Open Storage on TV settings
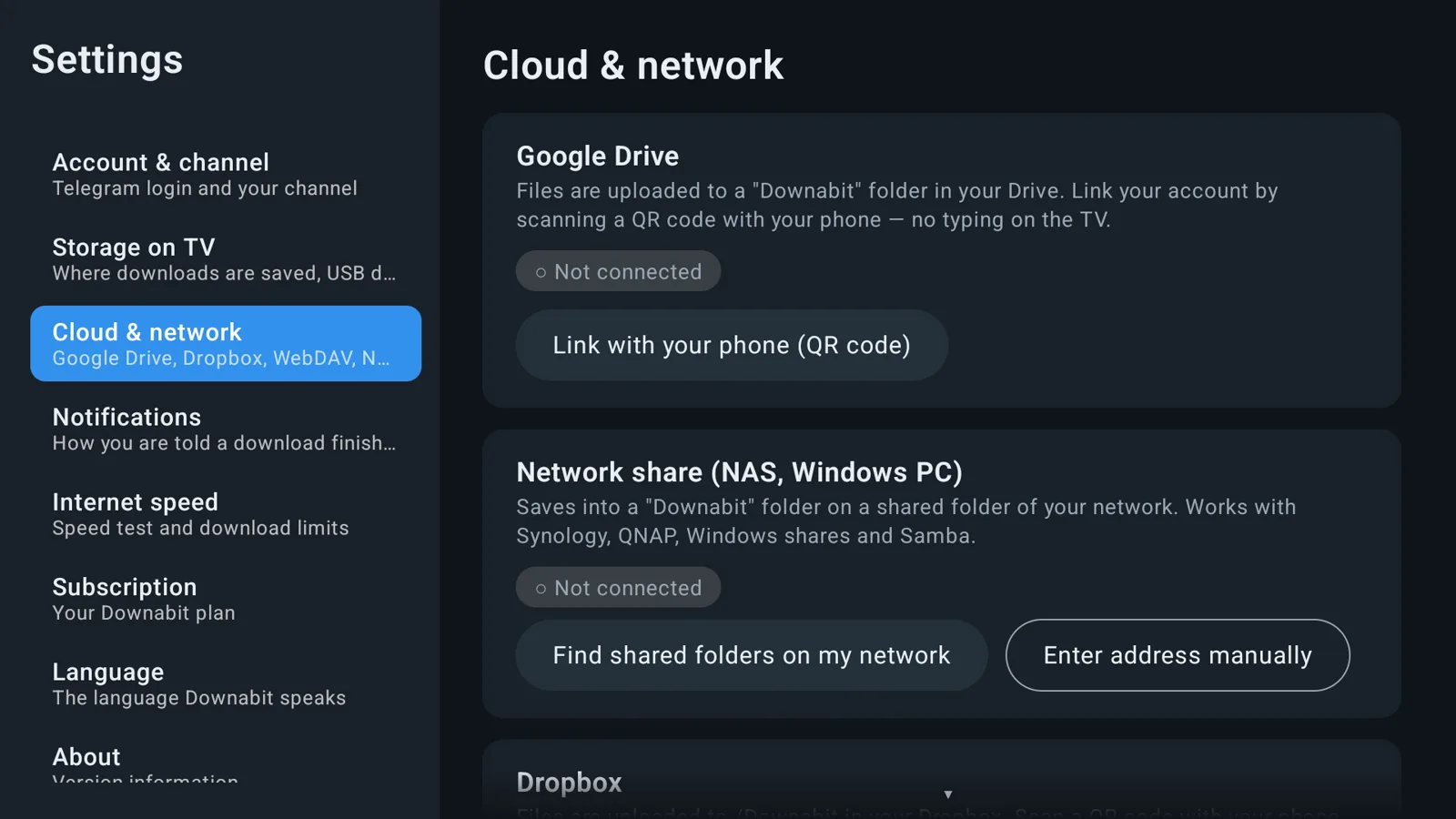Image resolution: width=1456 pixels, height=819 pixels. [x=226, y=258]
